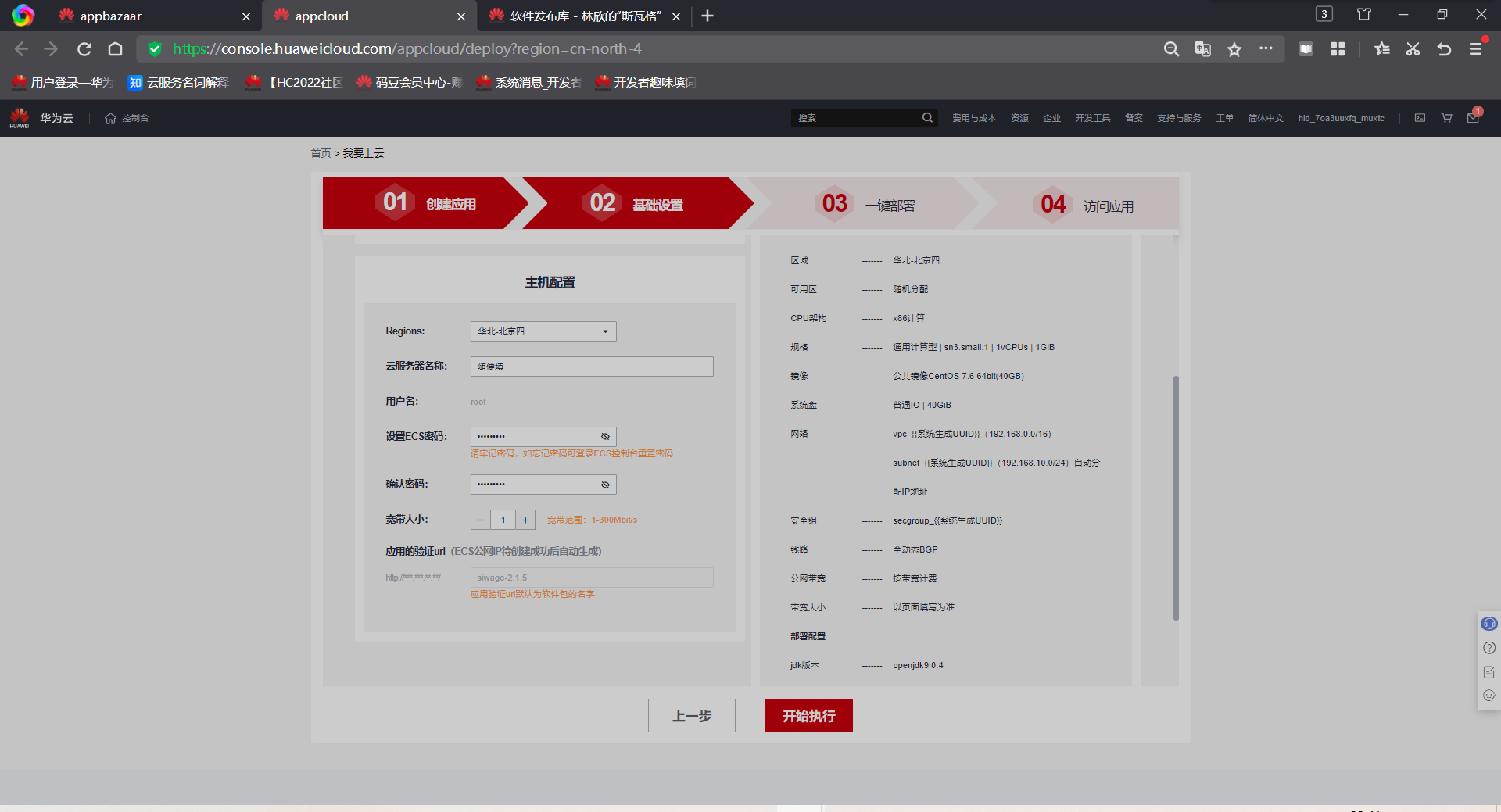
Task: Open the 系统消息_开发者 bookmark
Action: tap(529, 82)
